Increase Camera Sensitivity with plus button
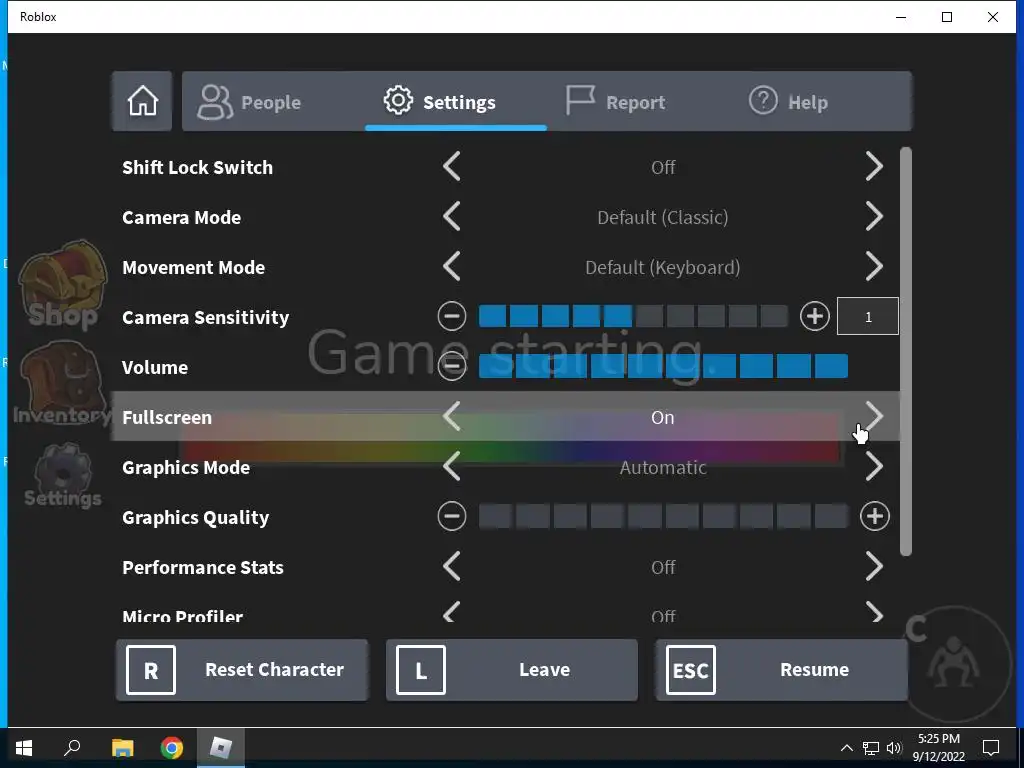This screenshot has height=768, width=1024. pos(814,317)
